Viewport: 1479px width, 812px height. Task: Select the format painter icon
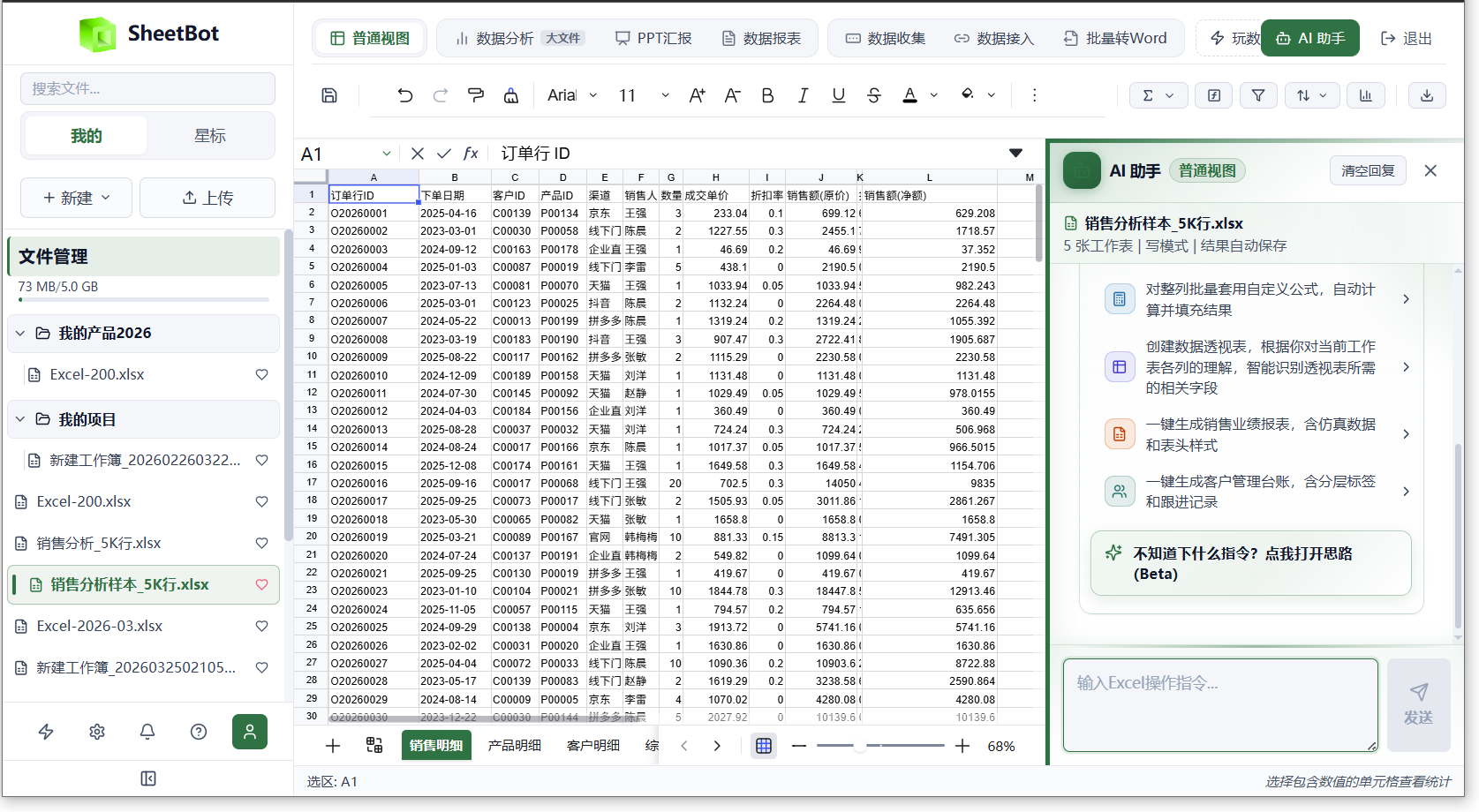point(476,95)
